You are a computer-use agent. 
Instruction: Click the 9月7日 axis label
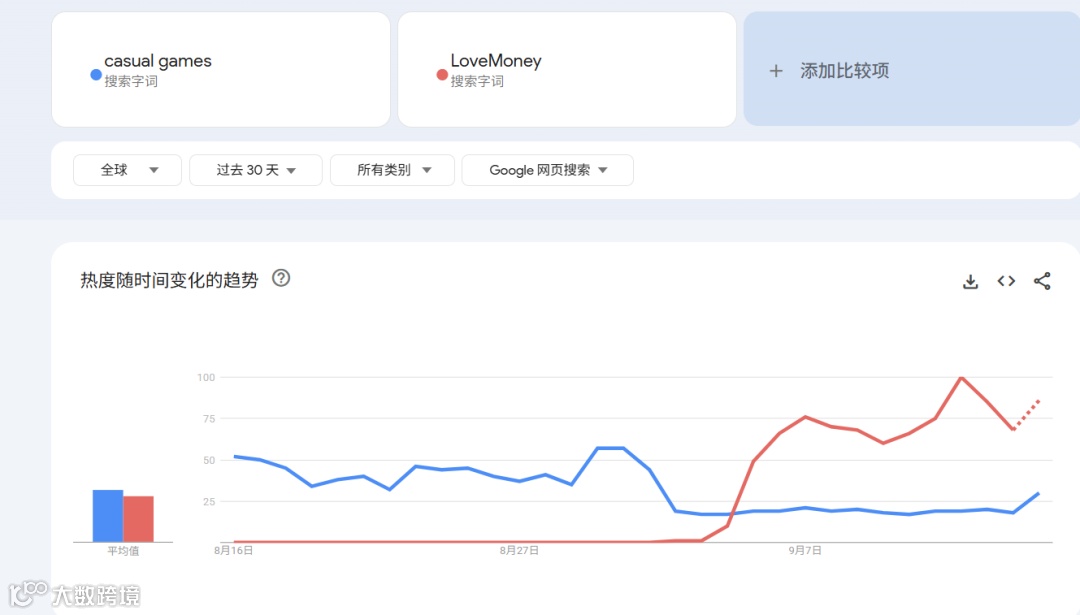click(805, 550)
